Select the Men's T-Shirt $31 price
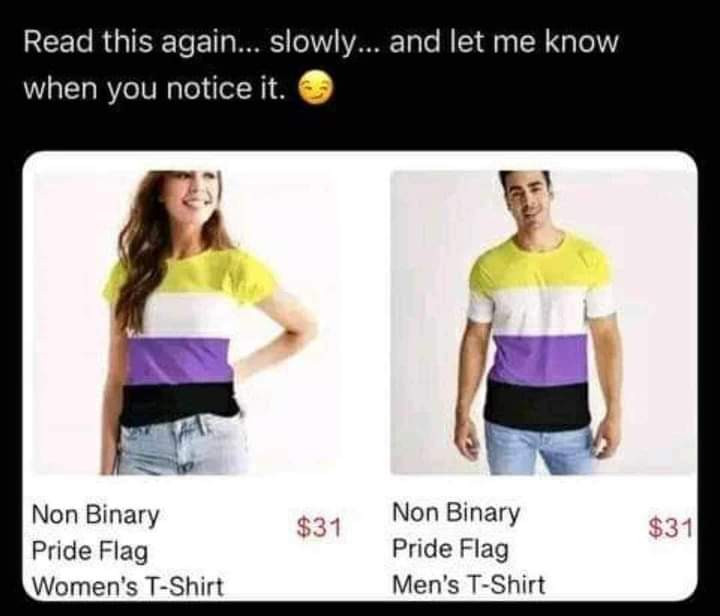The width and height of the screenshot is (720, 616). (671, 527)
